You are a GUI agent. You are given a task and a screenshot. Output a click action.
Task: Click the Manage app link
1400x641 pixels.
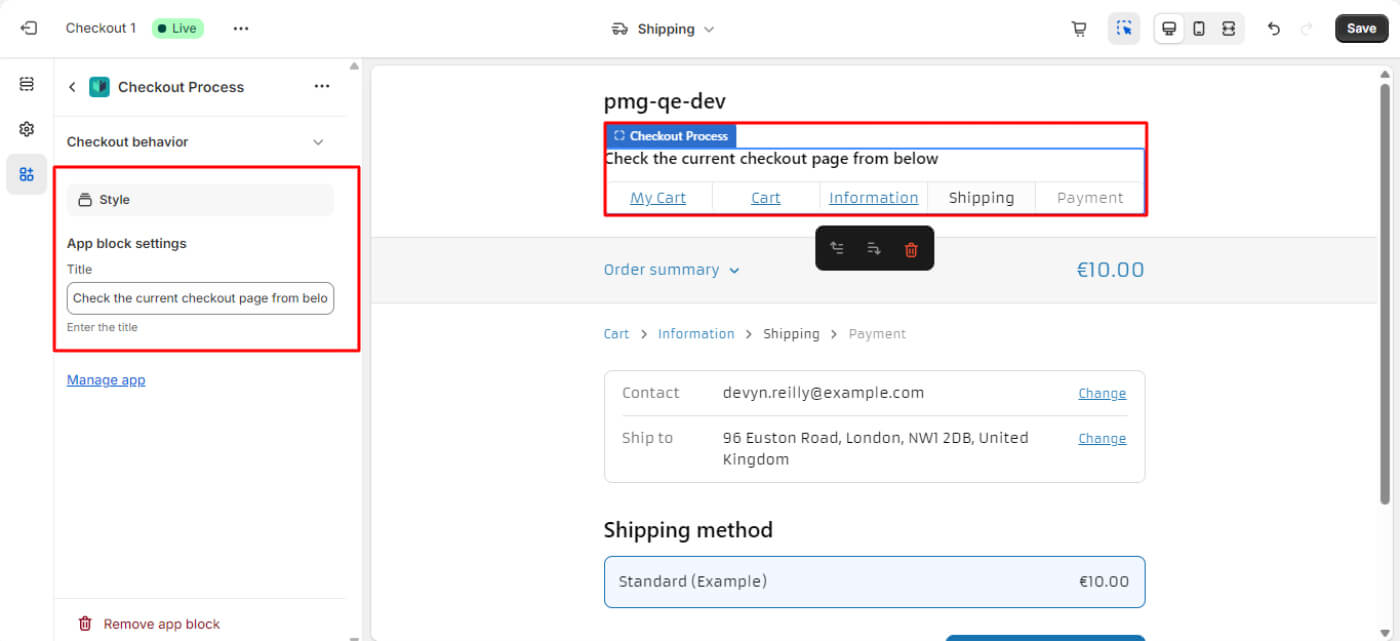(x=106, y=380)
